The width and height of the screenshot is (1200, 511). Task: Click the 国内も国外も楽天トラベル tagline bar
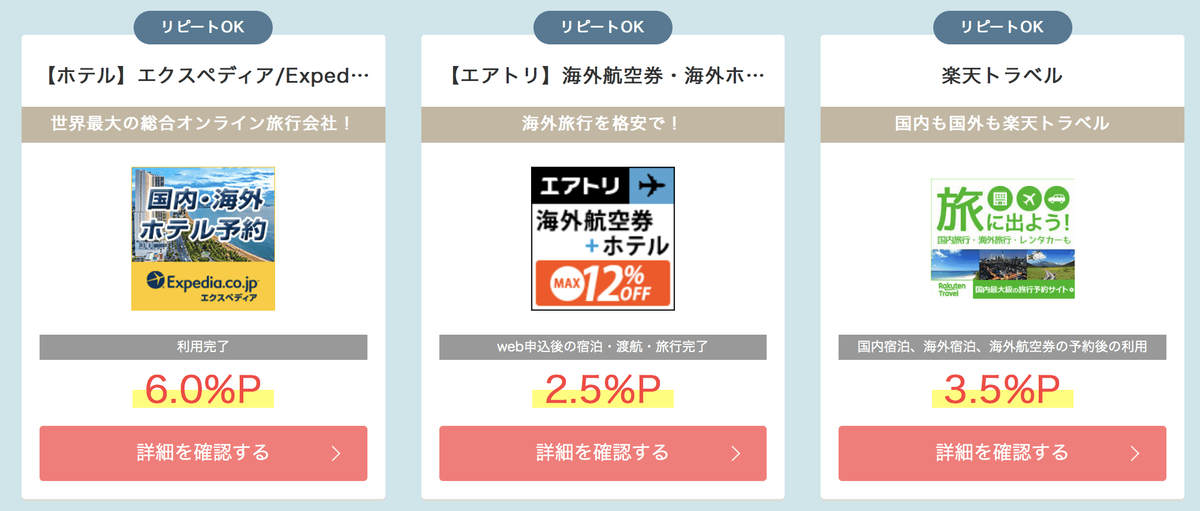pyautogui.click(x=1002, y=124)
